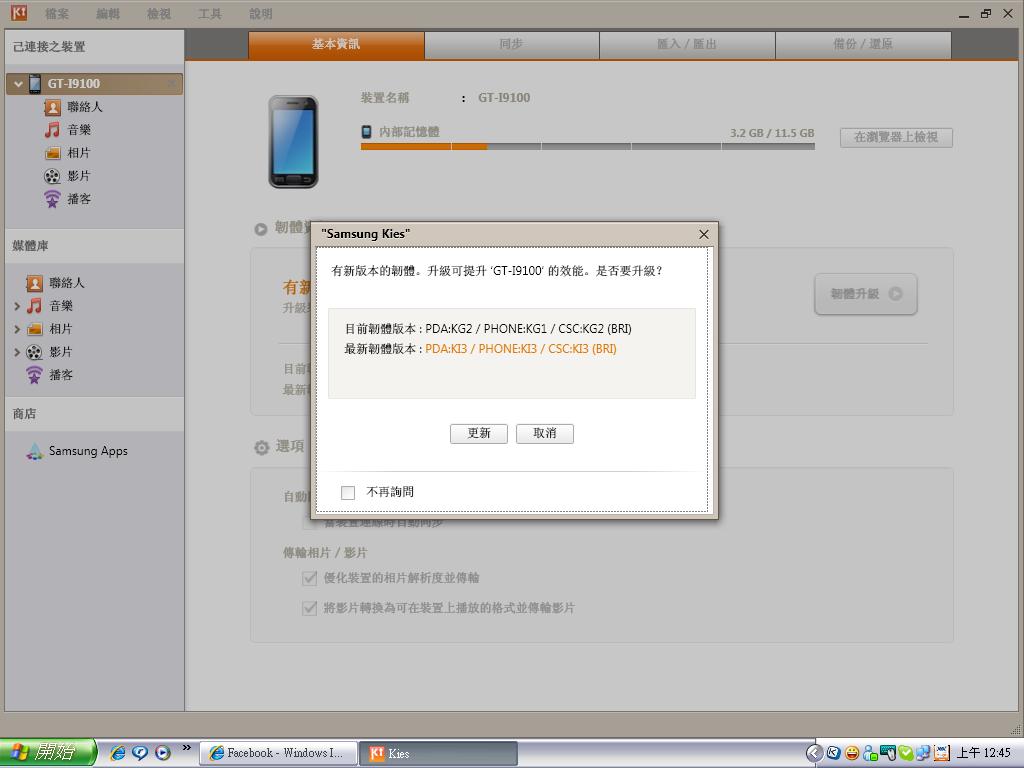Viewport: 1024px width, 768px height.
Task: Open device 影片 film reel icon under GT-I9100
Action: pos(52,176)
